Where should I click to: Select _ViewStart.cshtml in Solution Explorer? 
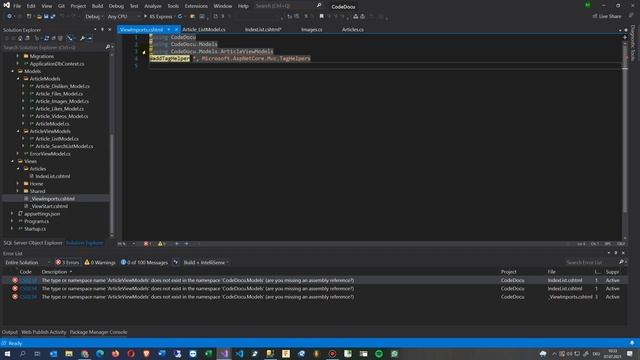click(49, 206)
